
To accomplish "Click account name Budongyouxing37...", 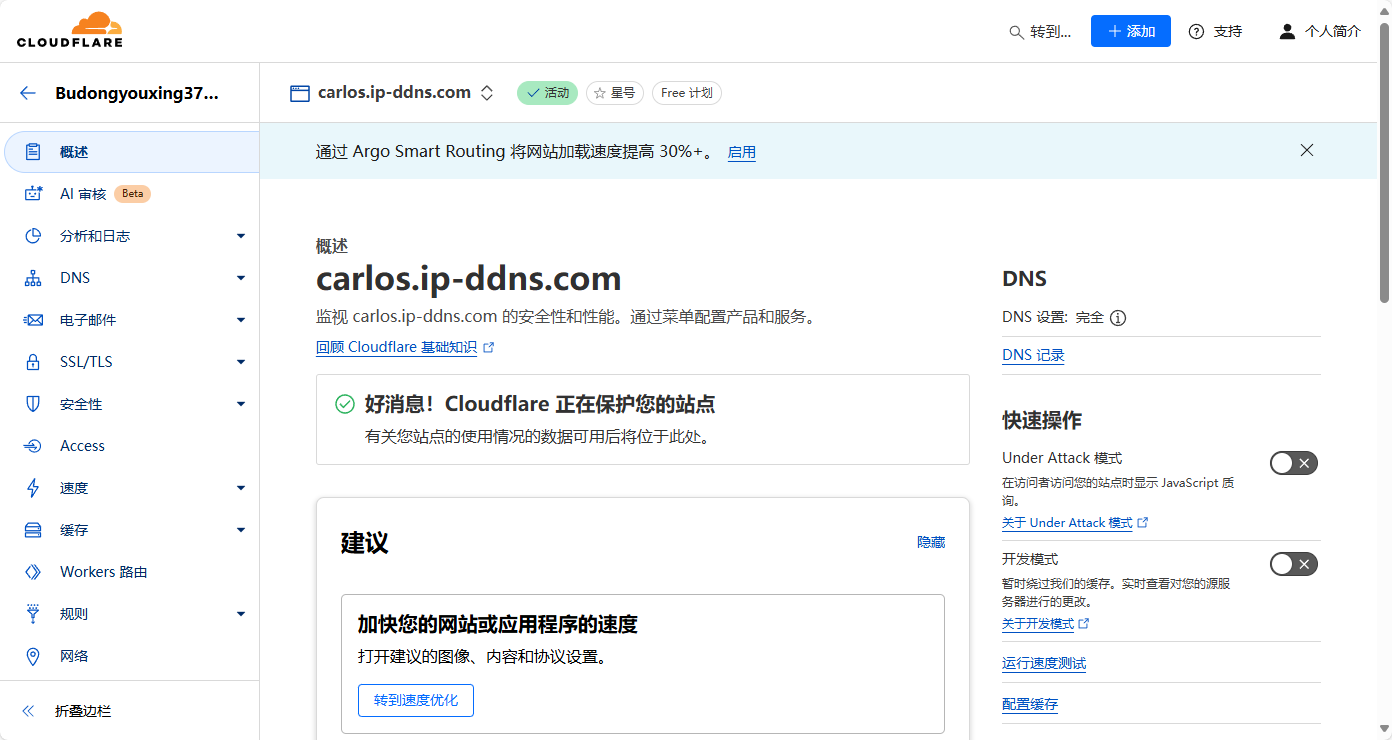I will point(137,93).
